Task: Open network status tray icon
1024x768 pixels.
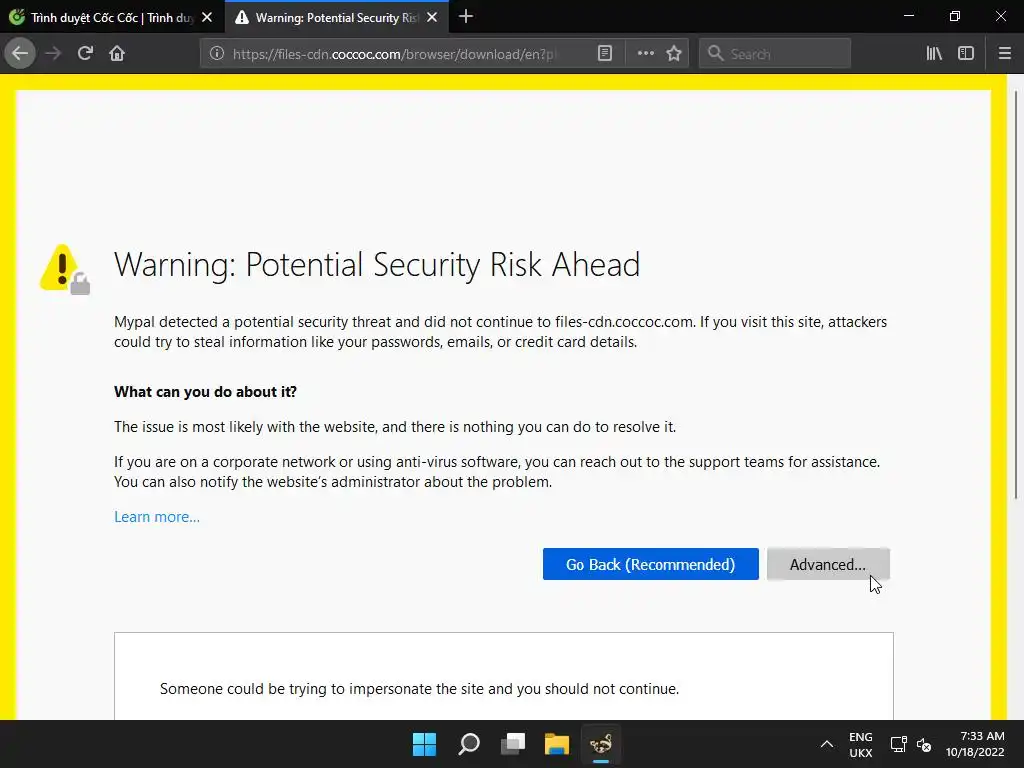Action: click(x=899, y=744)
